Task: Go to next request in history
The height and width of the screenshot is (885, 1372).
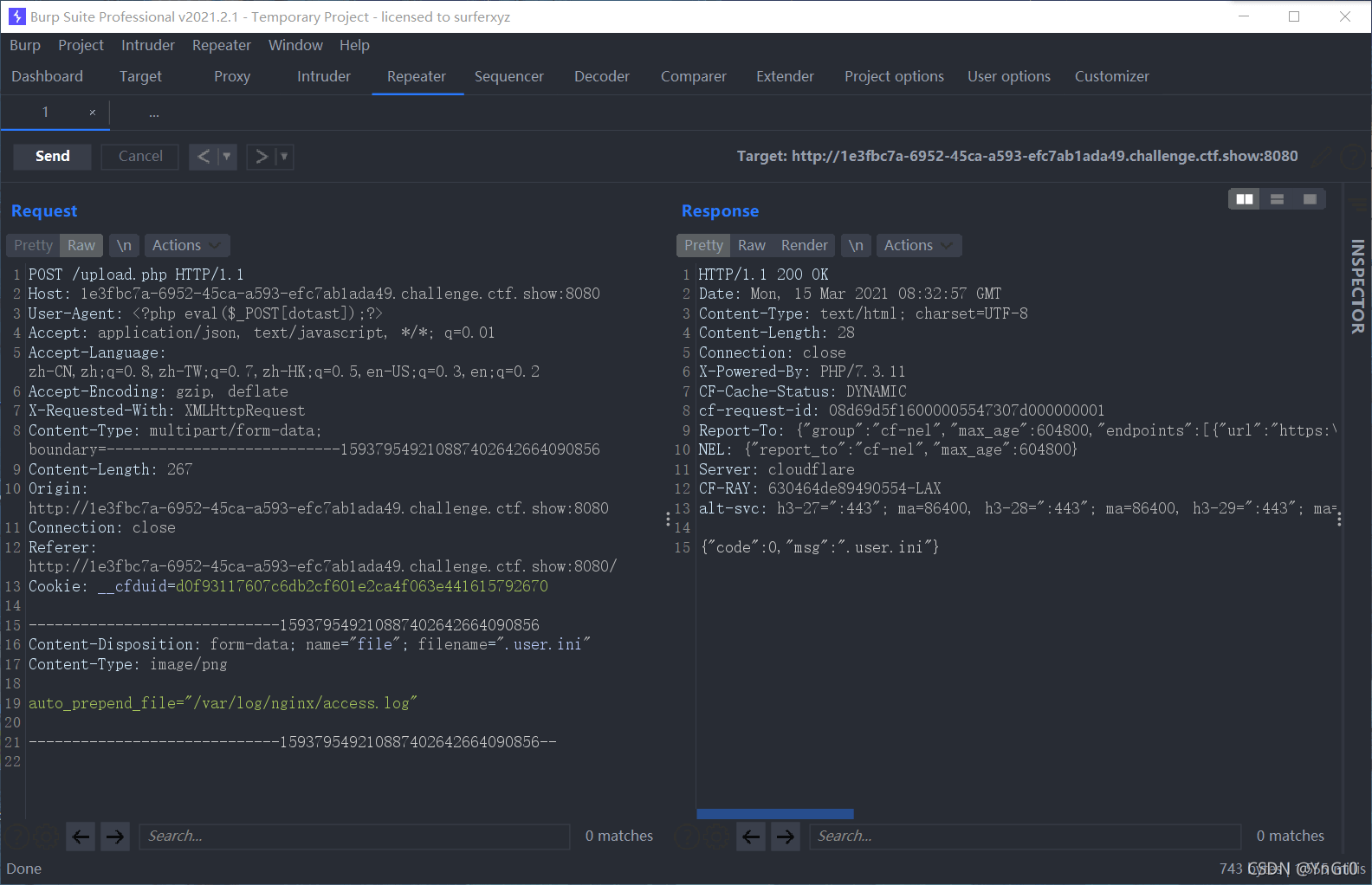Action: pyautogui.click(x=261, y=157)
